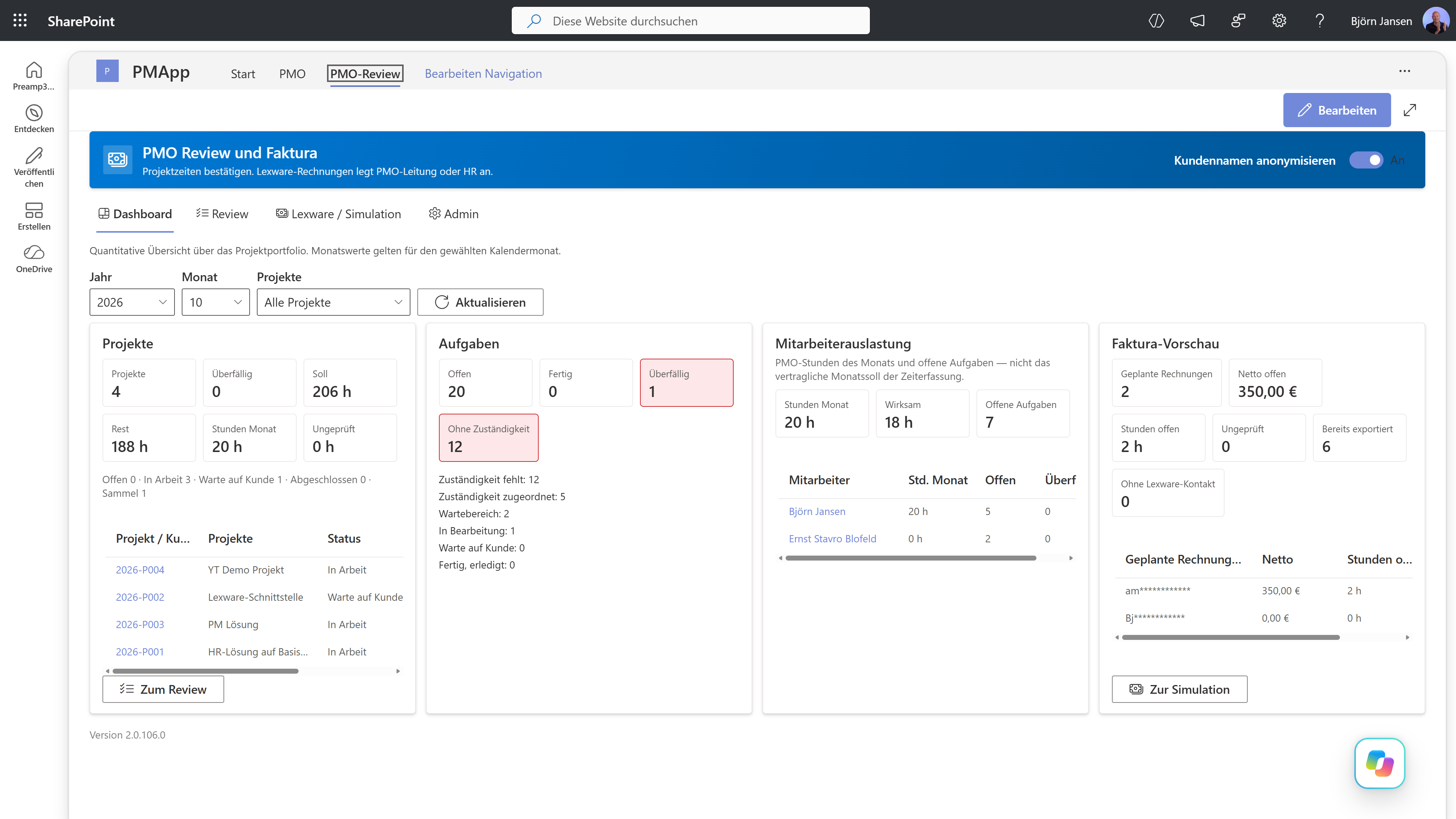The height and width of the screenshot is (819, 1456).
Task: Click the PMApp site logo tile
Action: pos(107,71)
